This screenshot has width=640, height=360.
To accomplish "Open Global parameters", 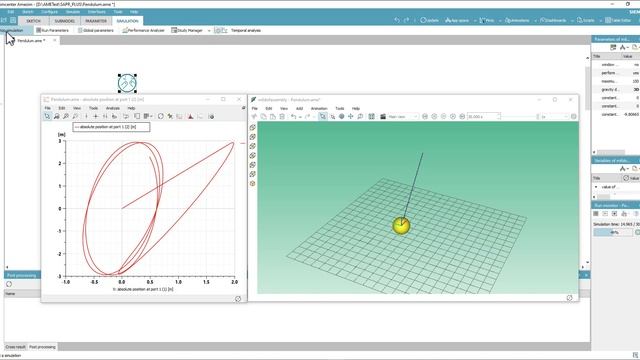I will coord(96,30).
